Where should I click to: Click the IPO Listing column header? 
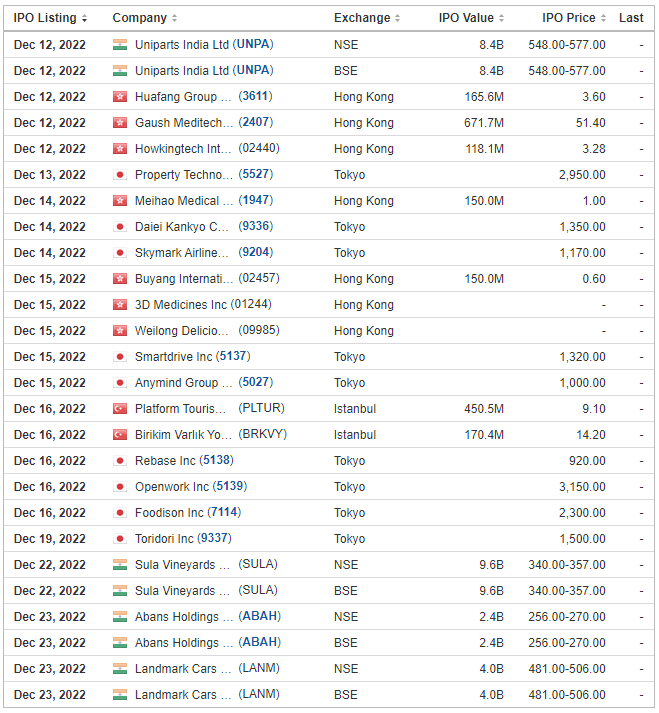click(45, 18)
